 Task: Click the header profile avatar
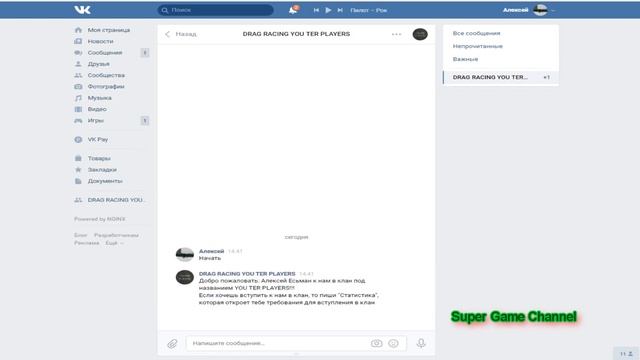click(540, 10)
